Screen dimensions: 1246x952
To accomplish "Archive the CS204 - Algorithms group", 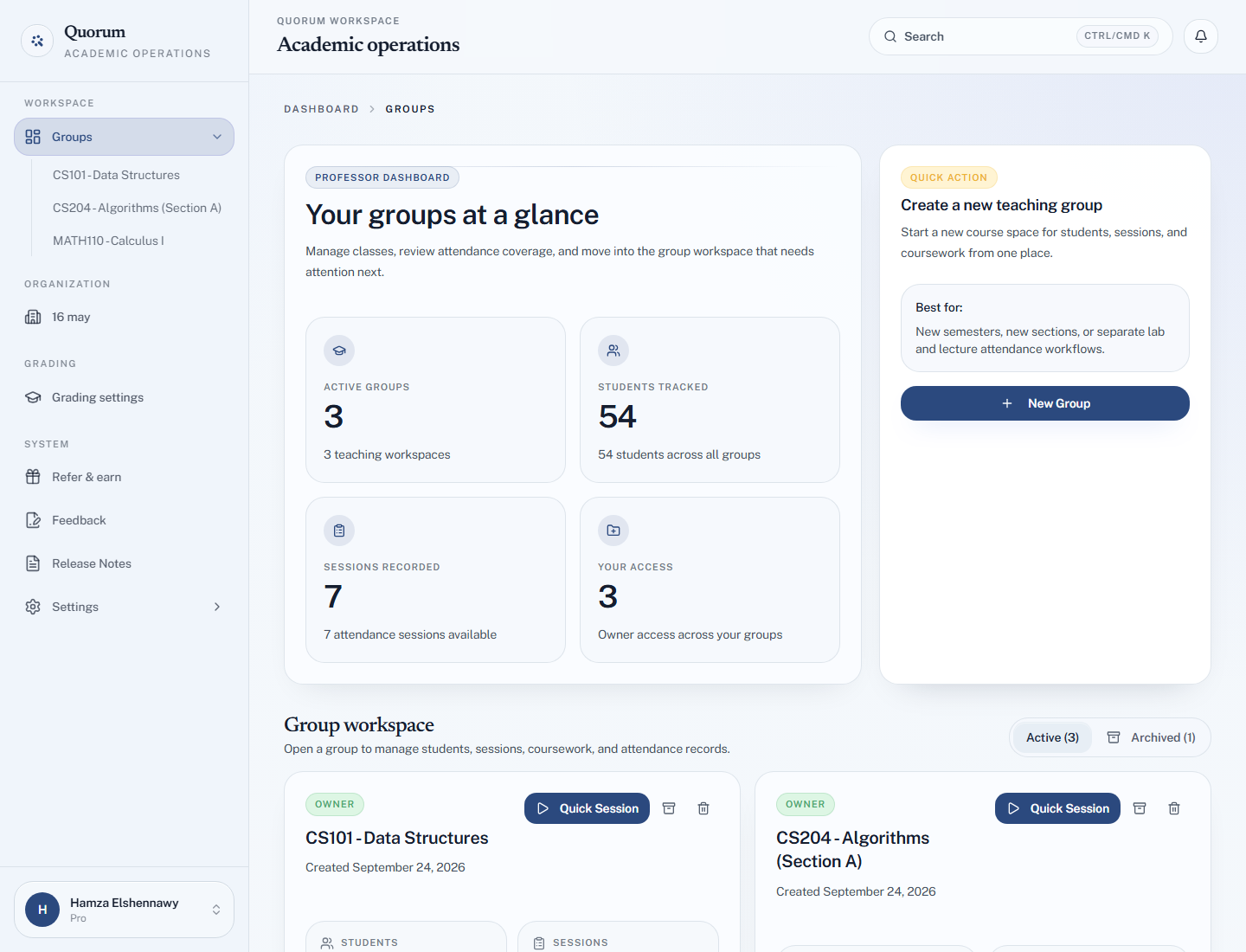I will pyautogui.click(x=1140, y=808).
